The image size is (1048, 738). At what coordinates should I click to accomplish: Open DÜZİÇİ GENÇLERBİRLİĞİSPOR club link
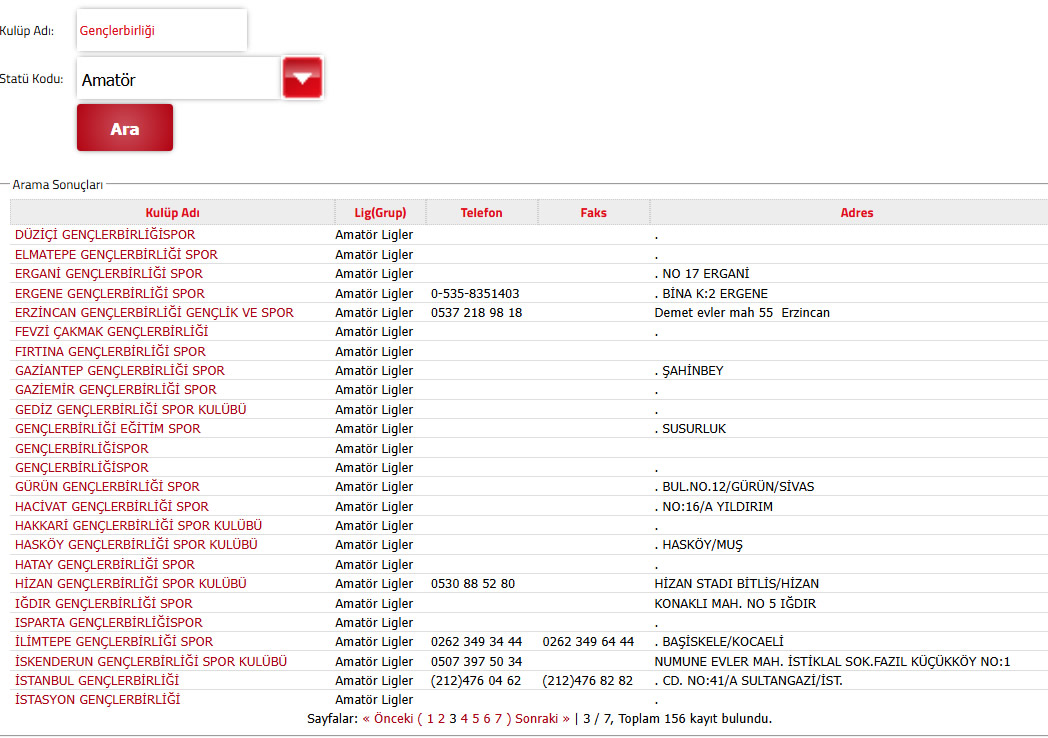pyautogui.click(x=105, y=235)
